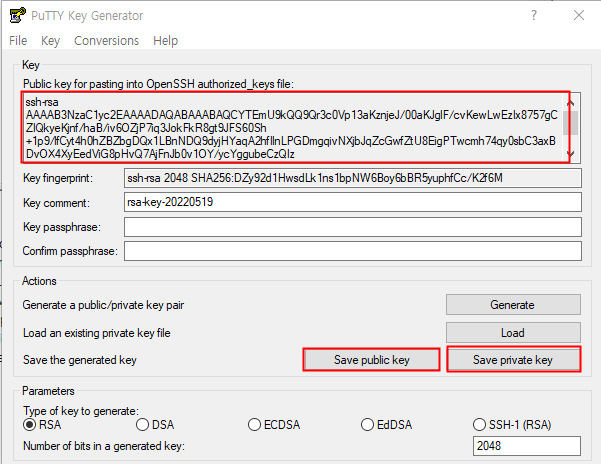
Task: Select the RSA key type
Action: tap(42, 425)
